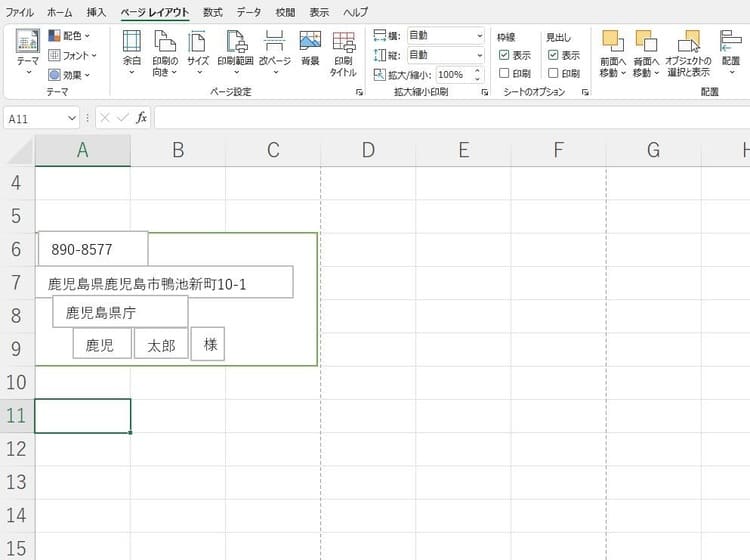Switch to the 数式 tab
The width and height of the screenshot is (750, 560).
pos(212,12)
